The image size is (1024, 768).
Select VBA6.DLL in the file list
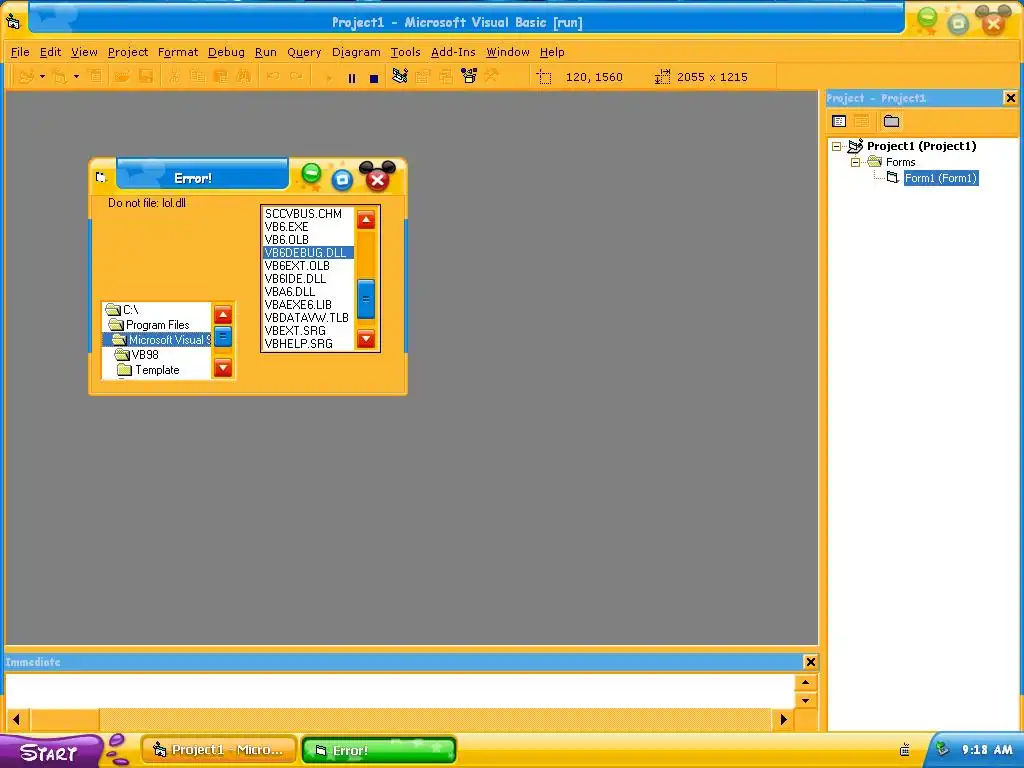pyautogui.click(x=308, y=292)
